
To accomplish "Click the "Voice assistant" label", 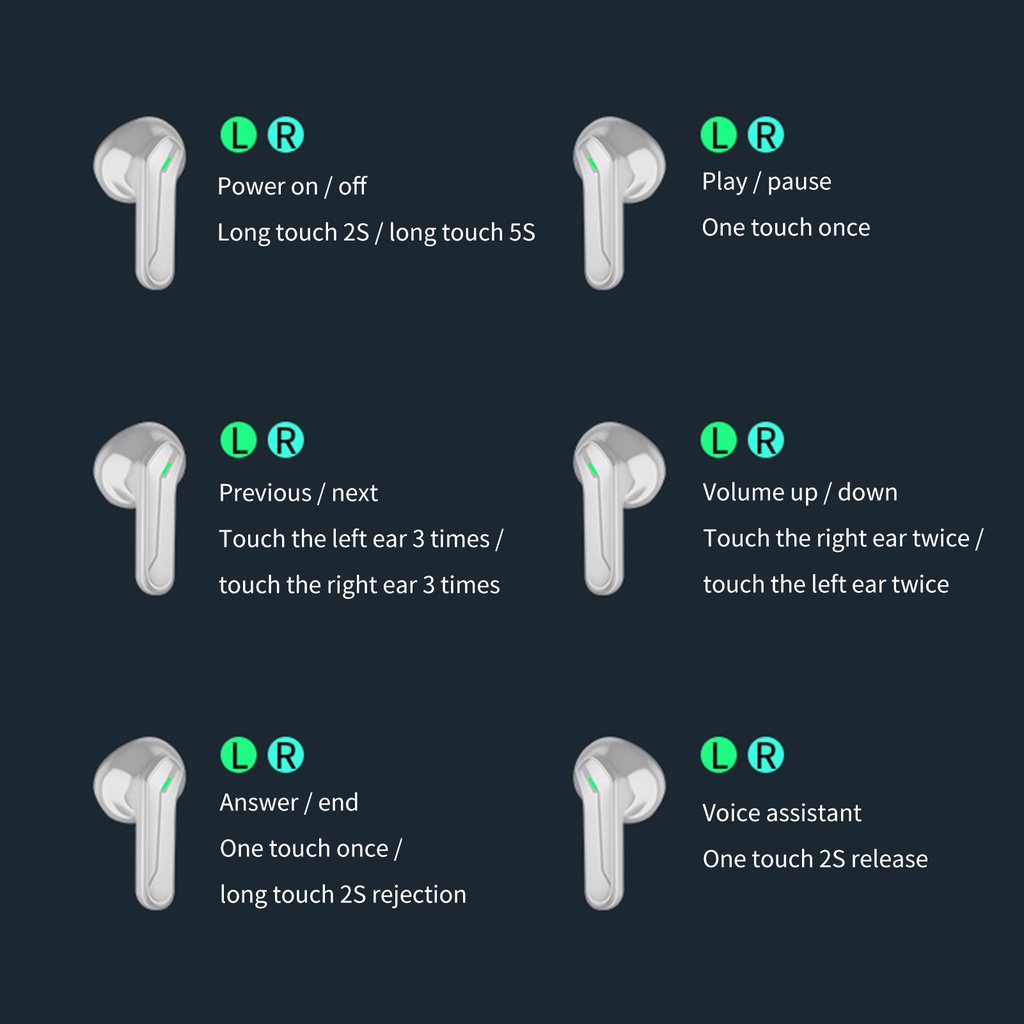I will coord(781,813).
